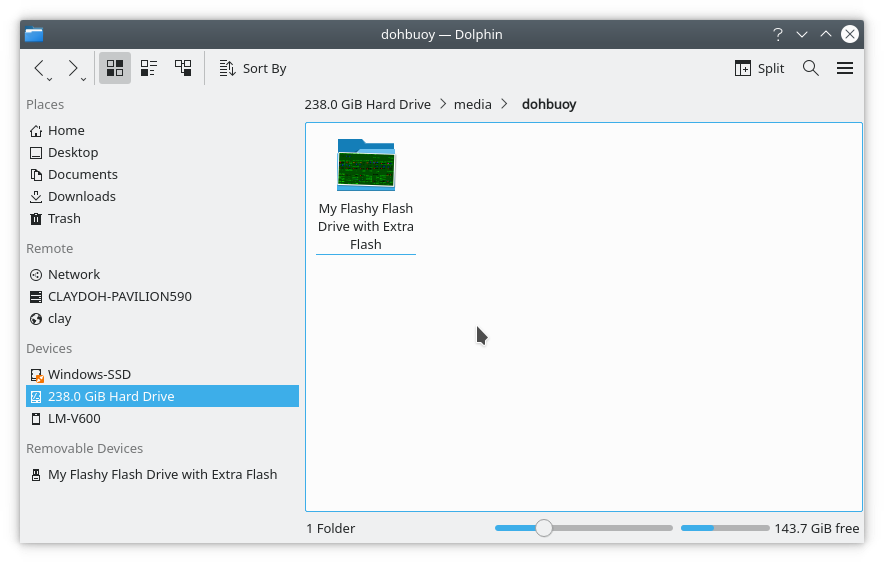This screenshot has height=563, width=884.
Task: Switch to Details tree view mode
Action: pyautogui.click(x=183, y=68)
